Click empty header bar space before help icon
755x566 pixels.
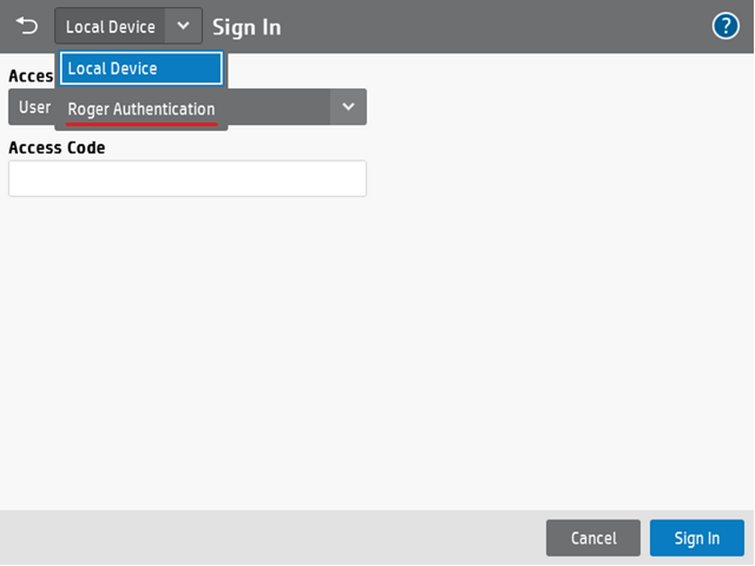click(500, 26)
